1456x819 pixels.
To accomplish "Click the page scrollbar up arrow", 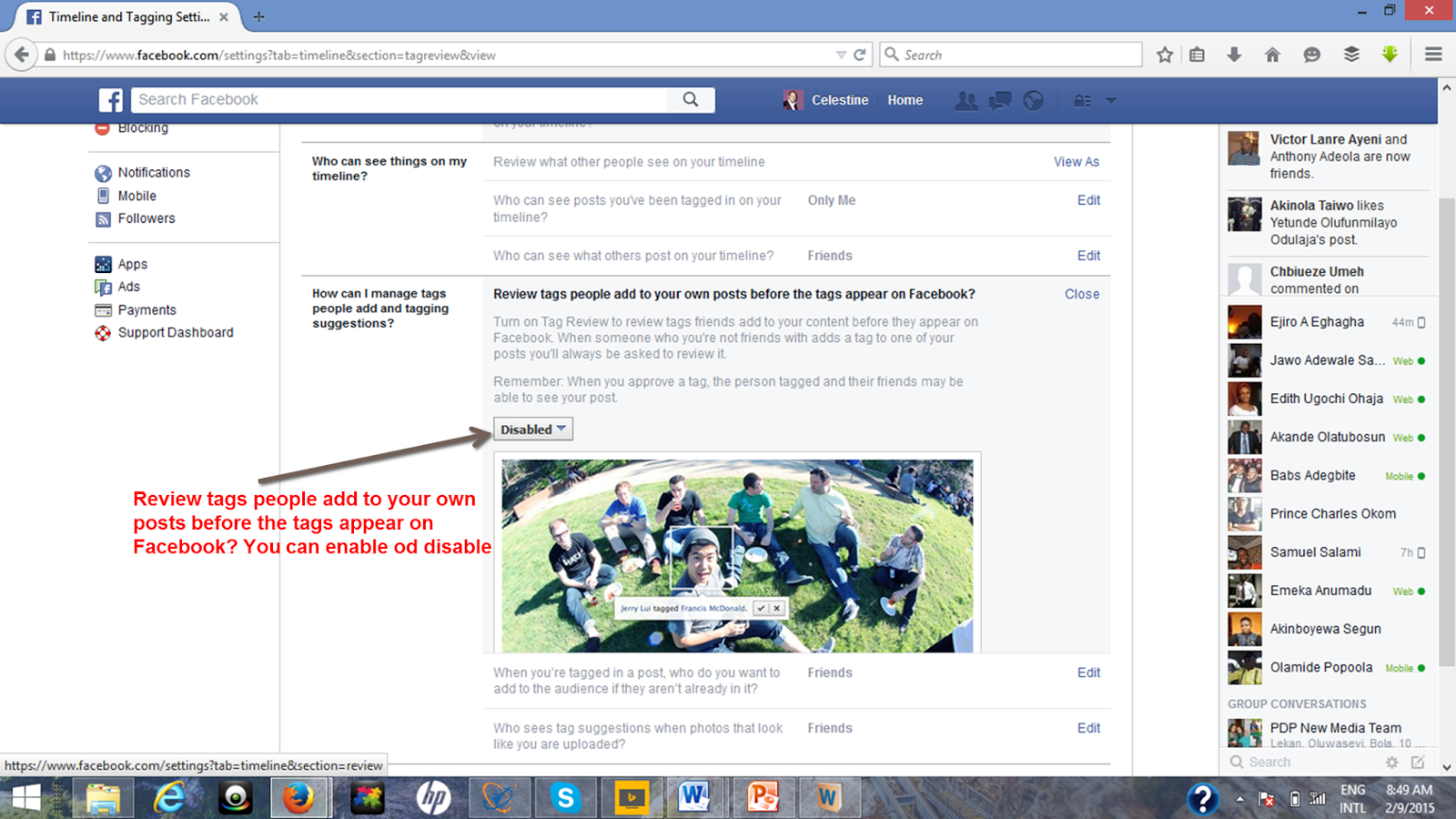I will pos(1447,87).
